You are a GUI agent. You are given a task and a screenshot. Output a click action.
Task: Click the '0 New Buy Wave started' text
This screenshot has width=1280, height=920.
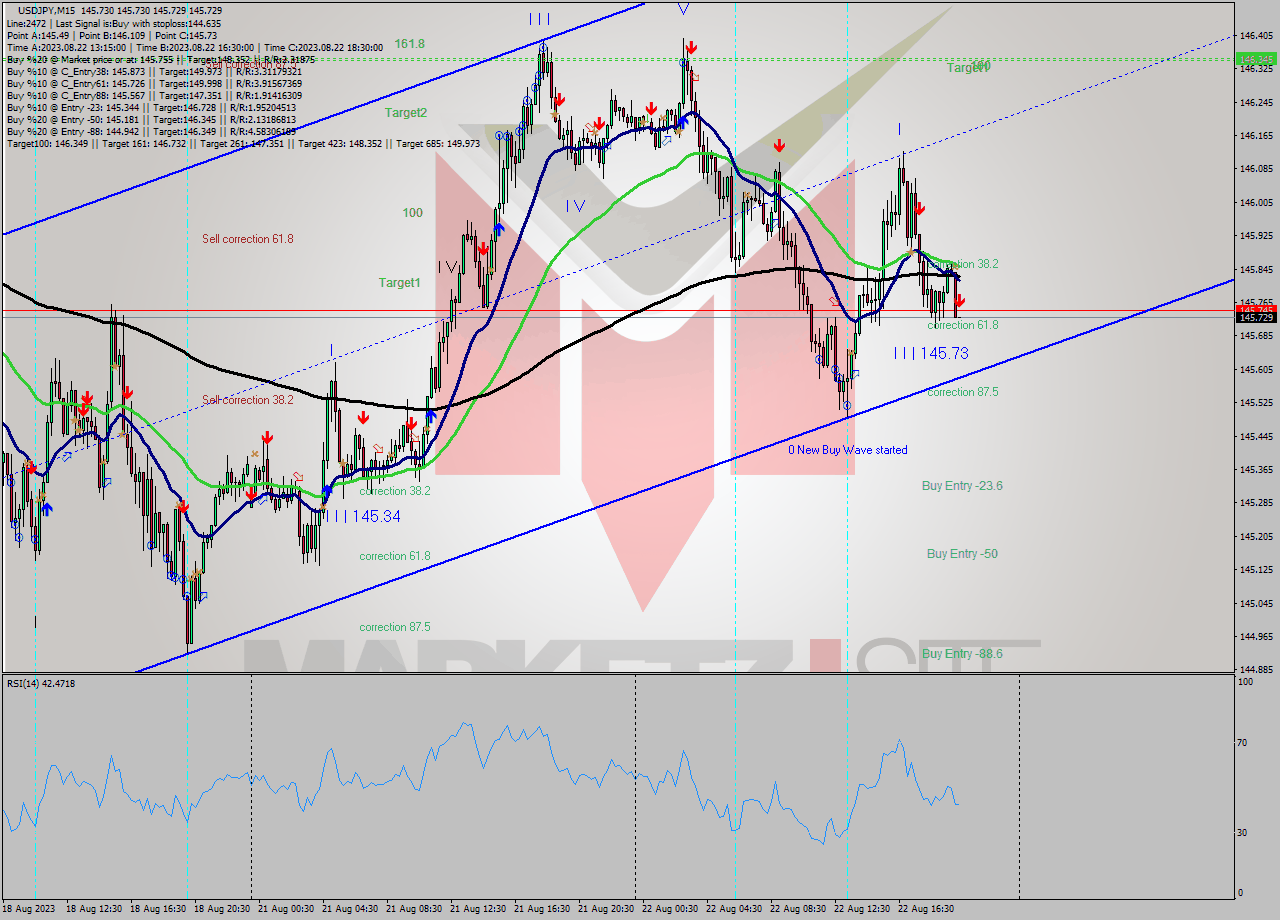[848, 450]
